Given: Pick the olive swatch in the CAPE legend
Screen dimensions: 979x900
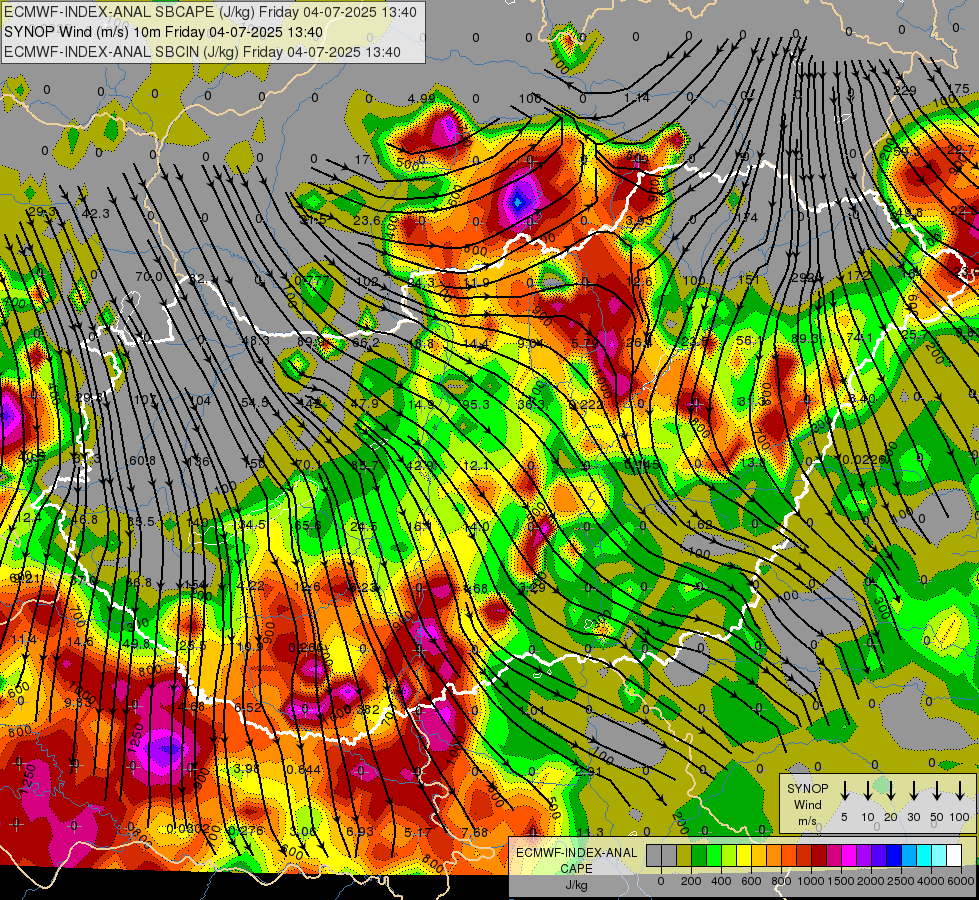Looking at the screenshot, I should [x=684, y=856].
